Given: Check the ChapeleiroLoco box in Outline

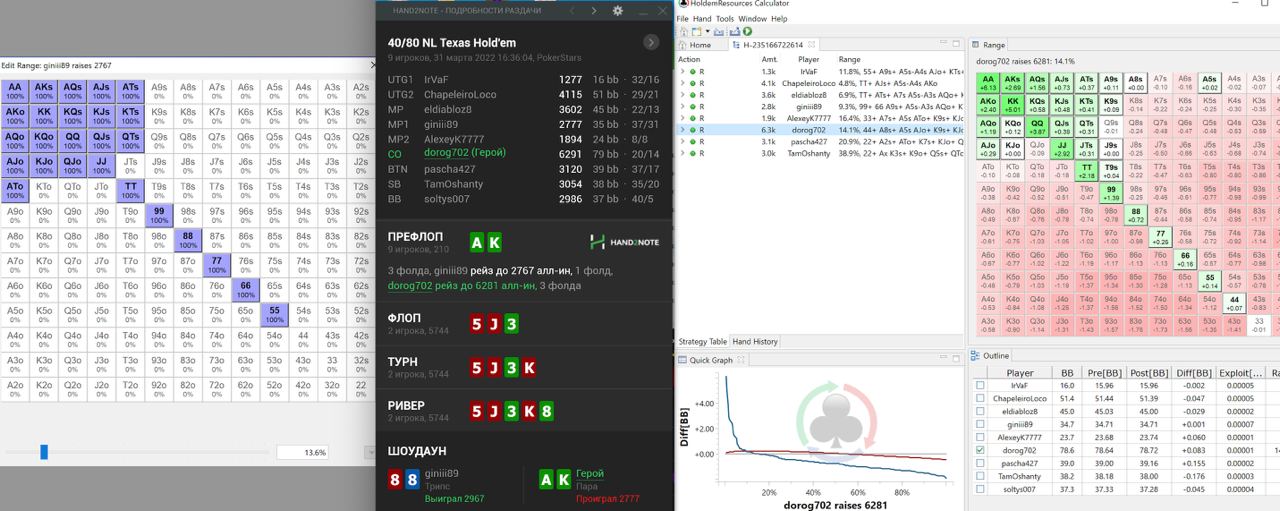Looking at the screenshot, I should [x=980, y=398].
